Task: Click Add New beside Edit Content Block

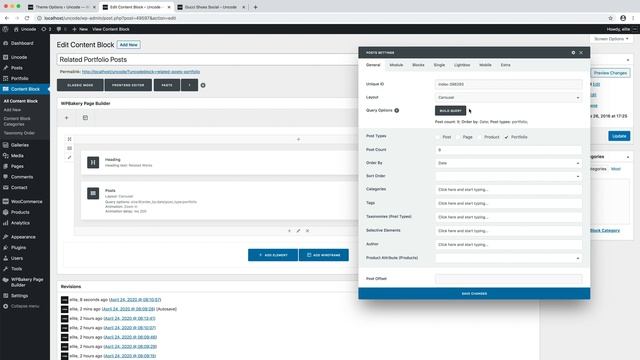Action: tap(129, 44)
